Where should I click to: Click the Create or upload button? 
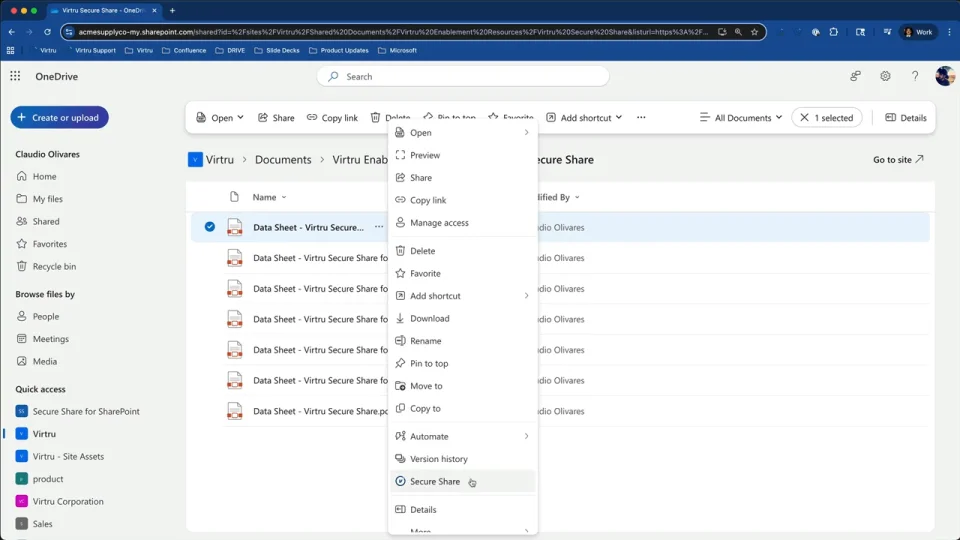point(59,118)
